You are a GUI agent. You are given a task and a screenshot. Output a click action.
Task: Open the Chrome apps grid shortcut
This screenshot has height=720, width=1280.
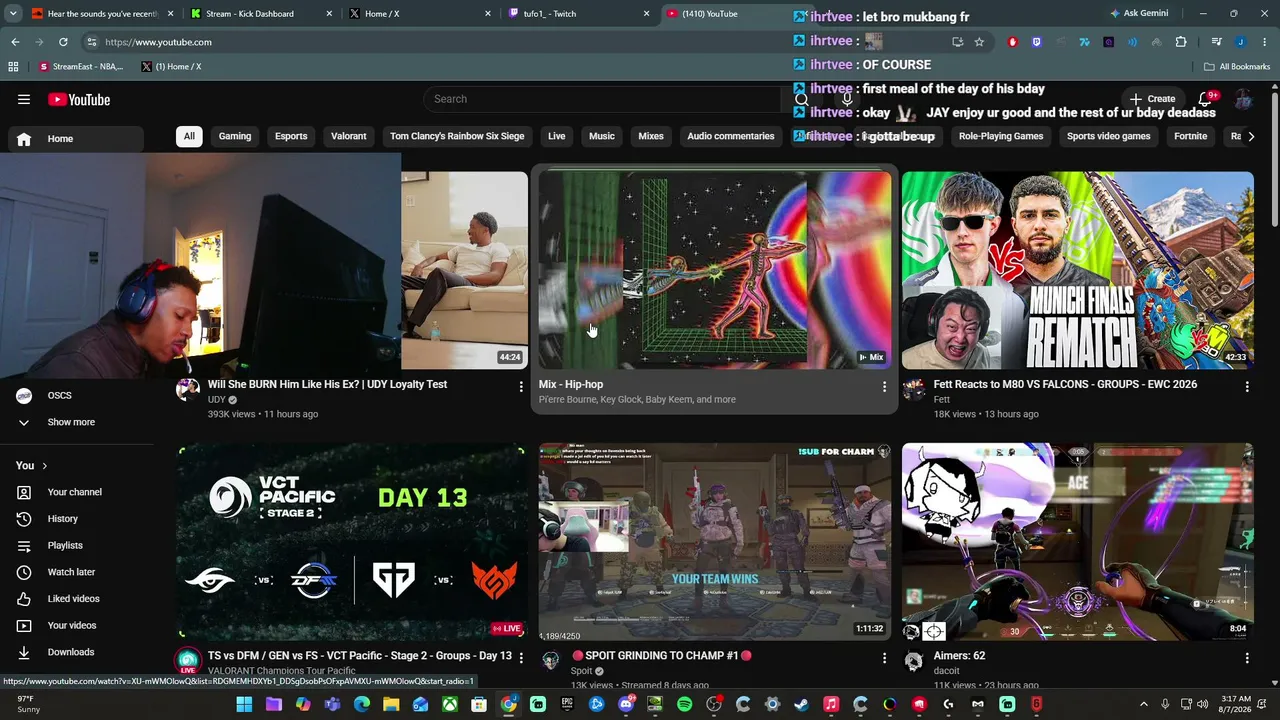[x=13, y=67]
